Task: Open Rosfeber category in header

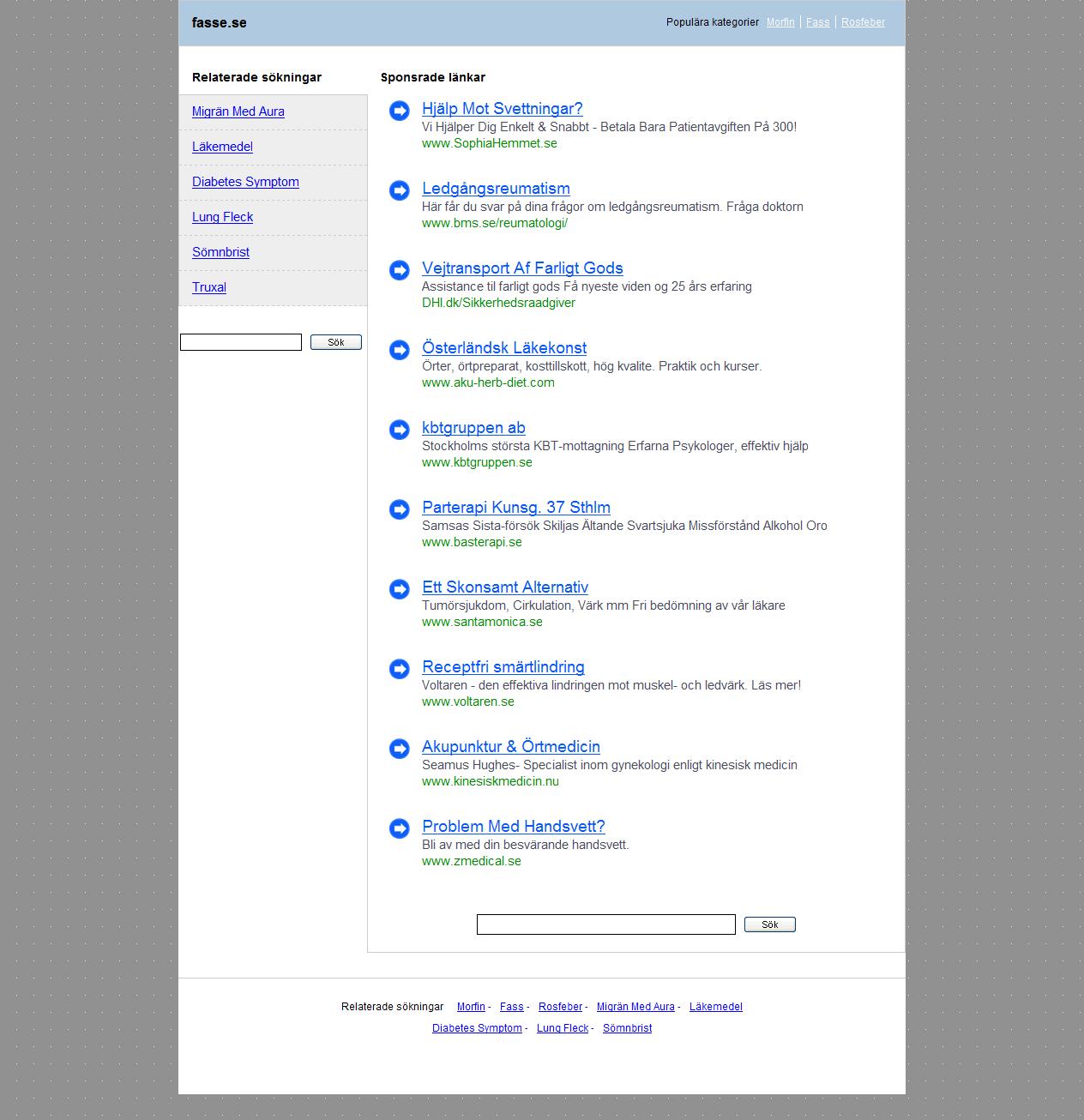Action: (863, 22)
